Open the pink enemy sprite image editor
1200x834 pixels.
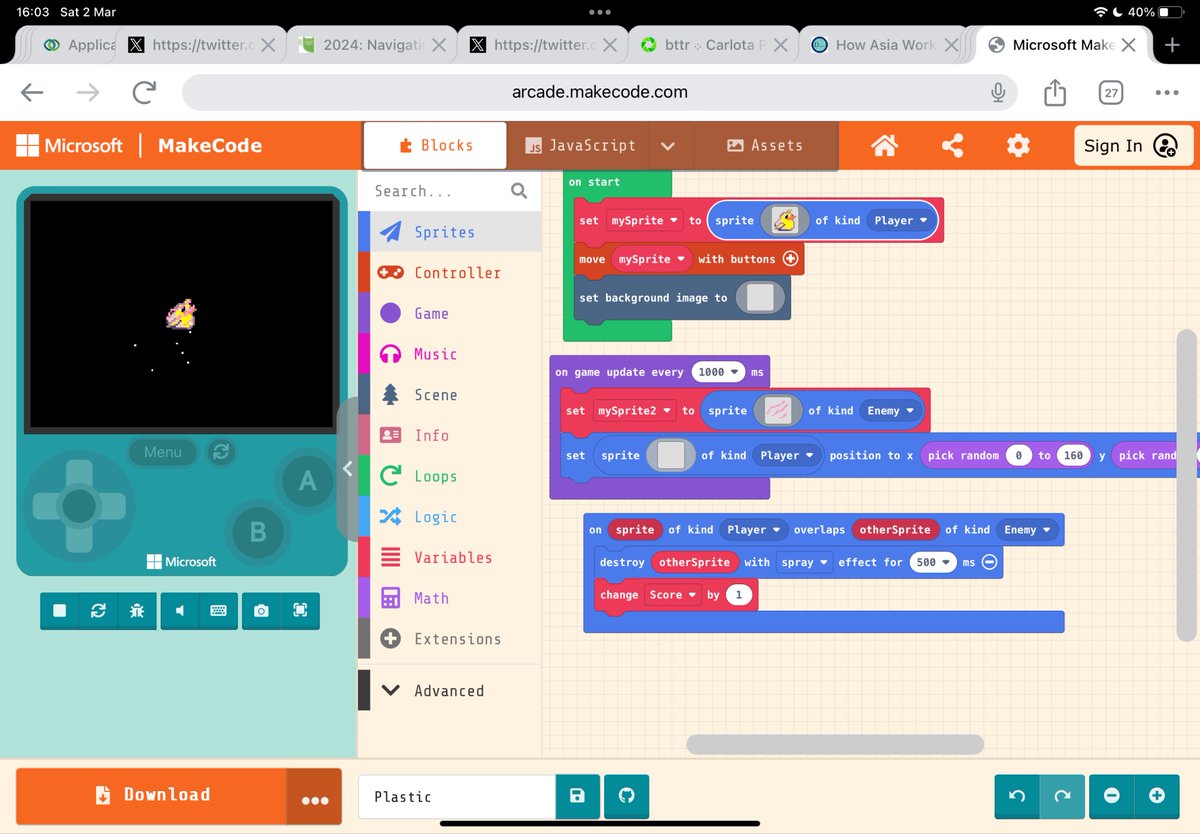778,411
